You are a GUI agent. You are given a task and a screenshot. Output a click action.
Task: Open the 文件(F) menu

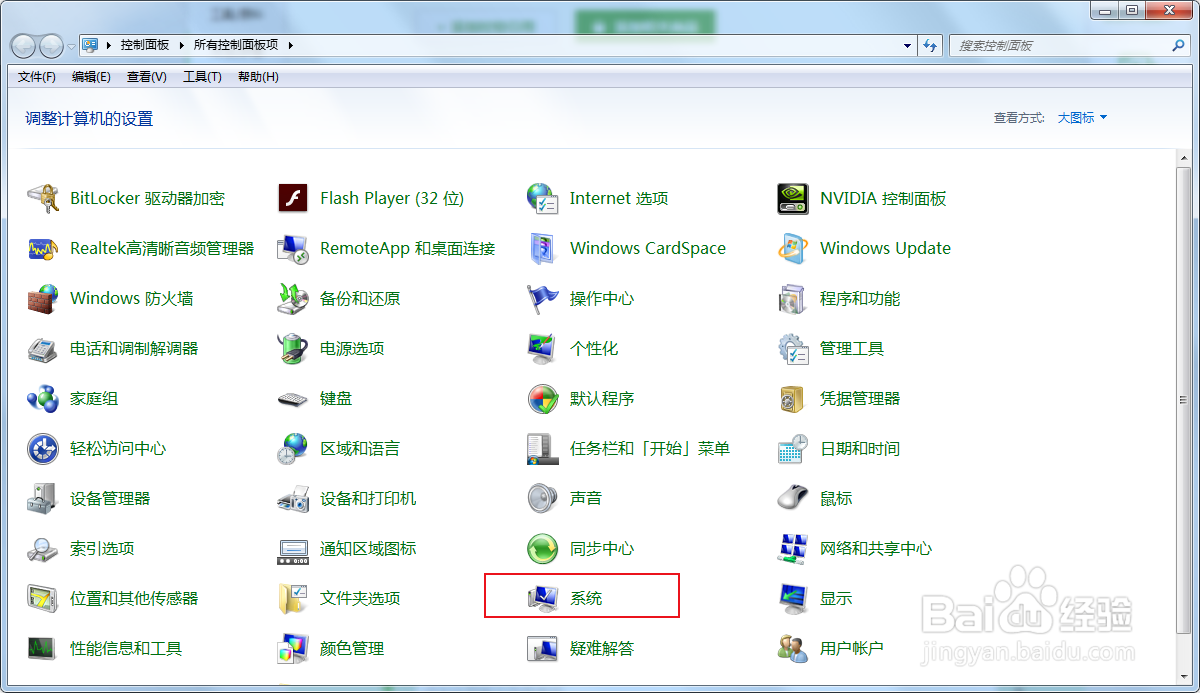tap(37, 77)
